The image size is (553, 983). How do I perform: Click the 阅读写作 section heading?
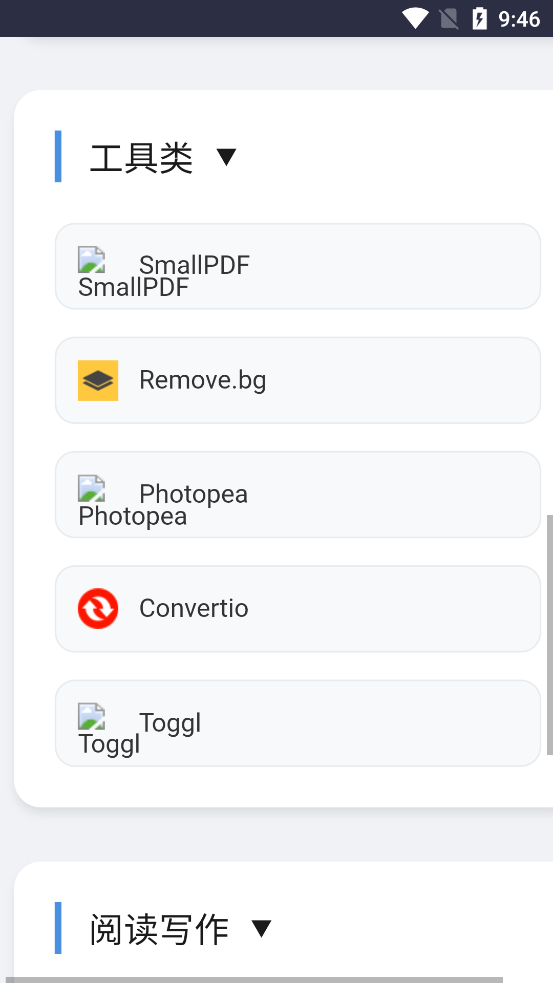[159, 929]
